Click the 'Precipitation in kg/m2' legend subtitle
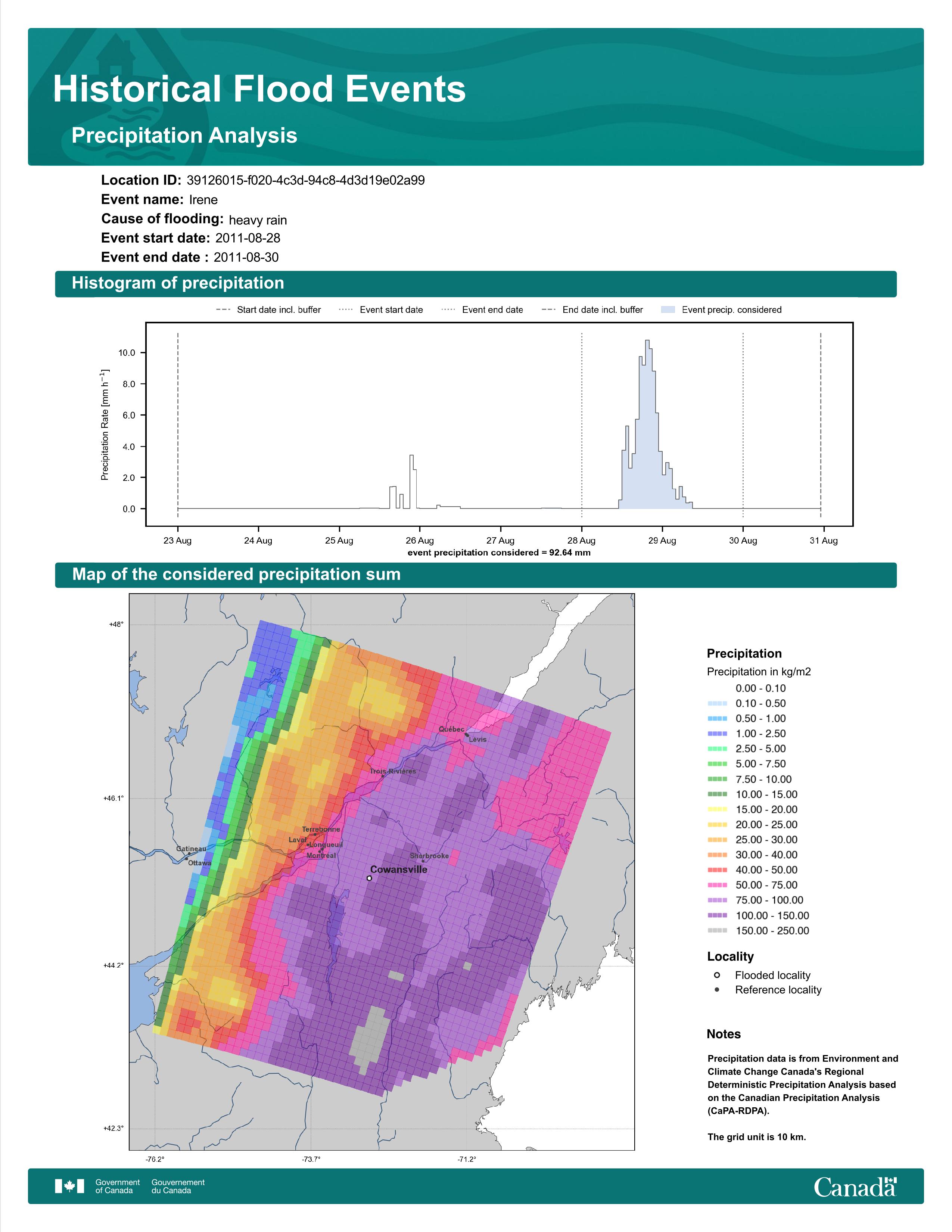The width and height of the screenshot is (952, 1232). (x=759, y=672)
